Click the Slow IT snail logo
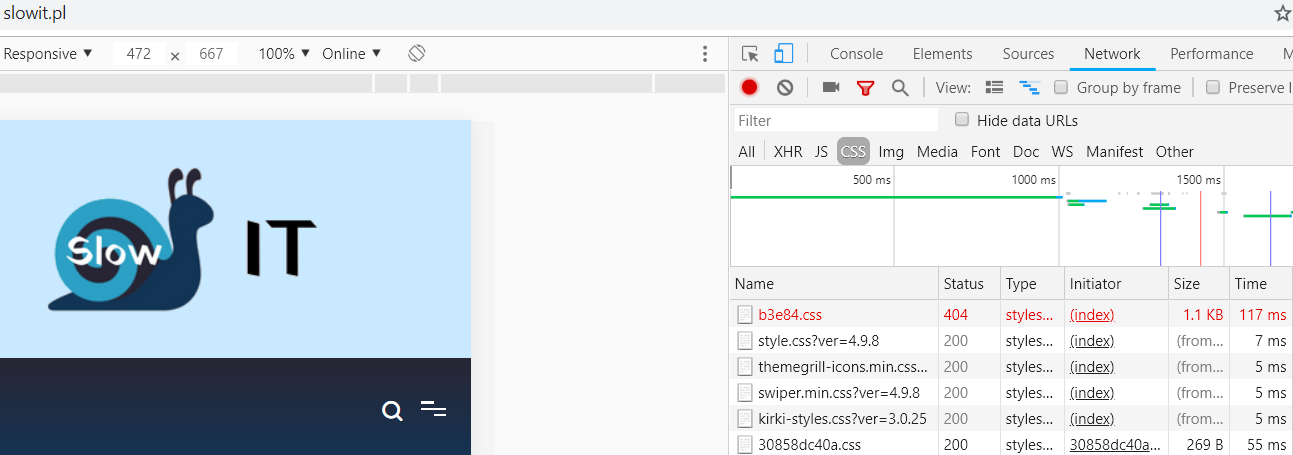Viewport: 1293px width, 455px height. point(183,239)
